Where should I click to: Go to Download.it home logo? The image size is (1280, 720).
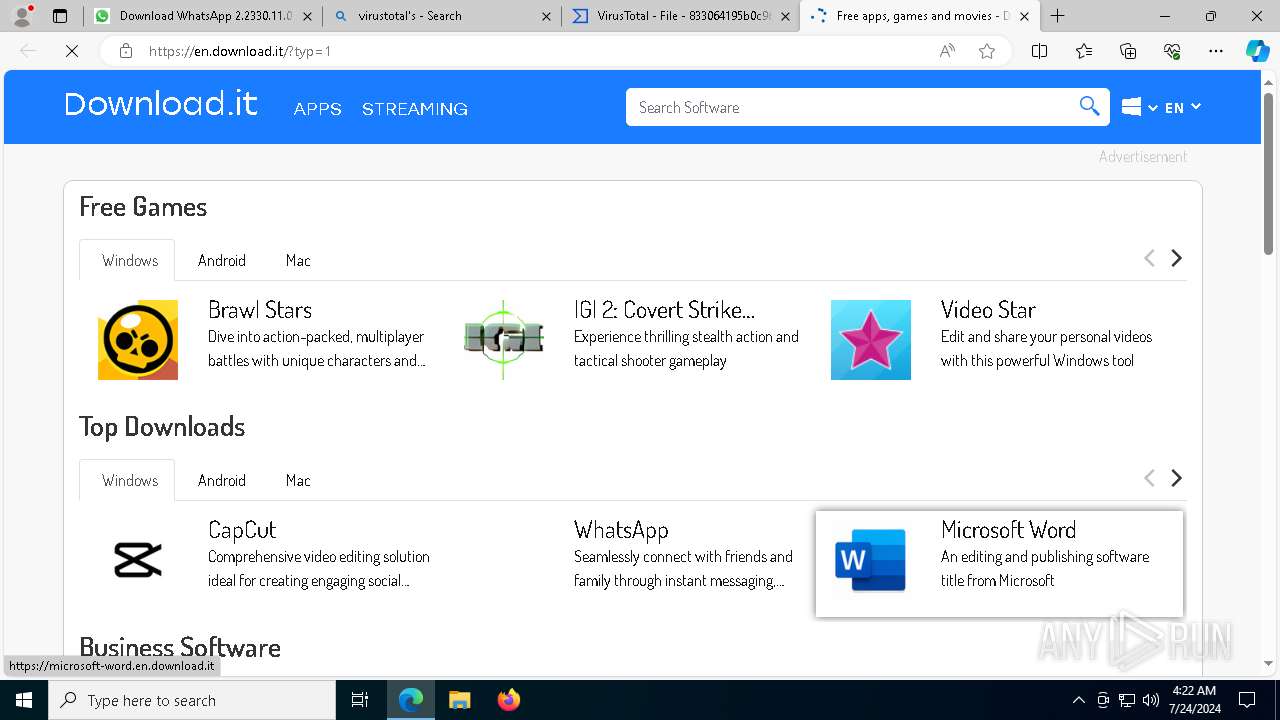(161, 104)
